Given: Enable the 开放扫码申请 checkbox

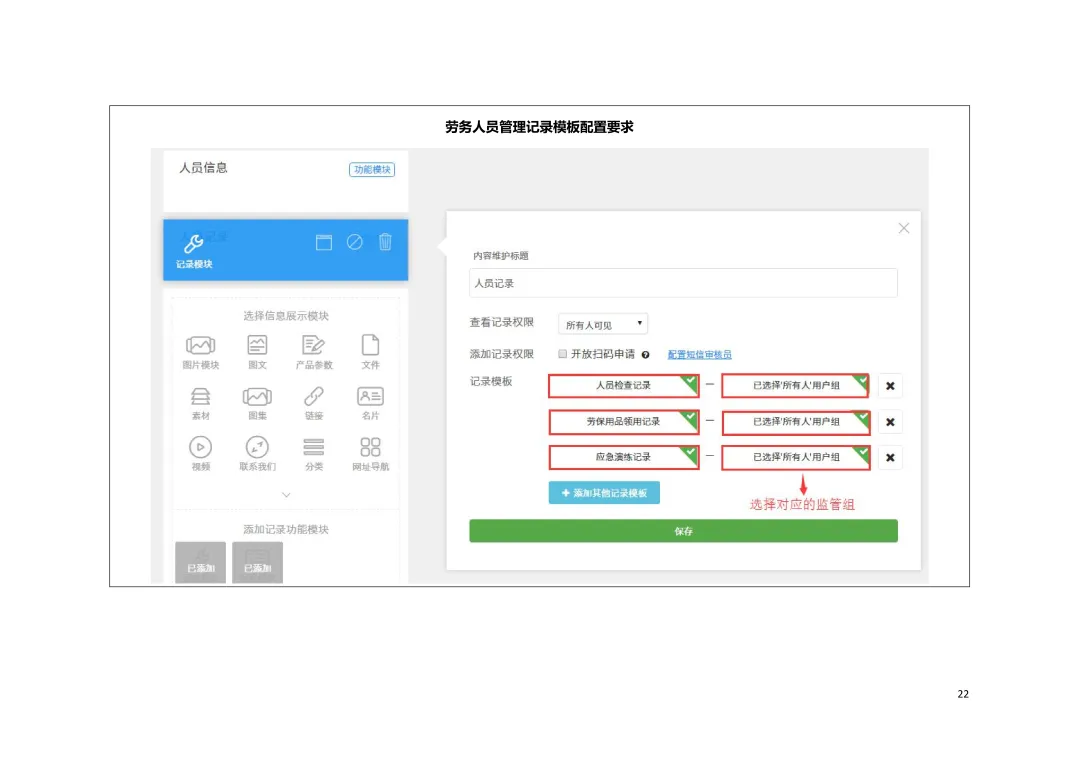Looking at the screenshot, I should (x=563, y=353).
